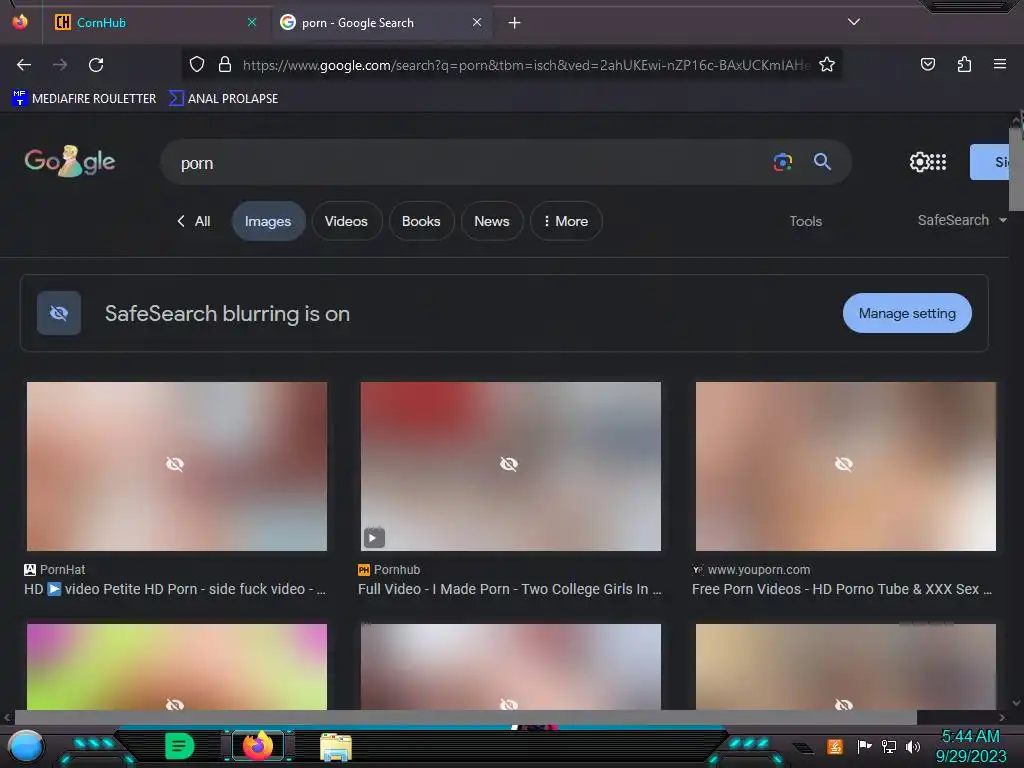The height and width of the screenshot is (768, 1024).
Task: Reload the current page
Action: pos(96,65)
